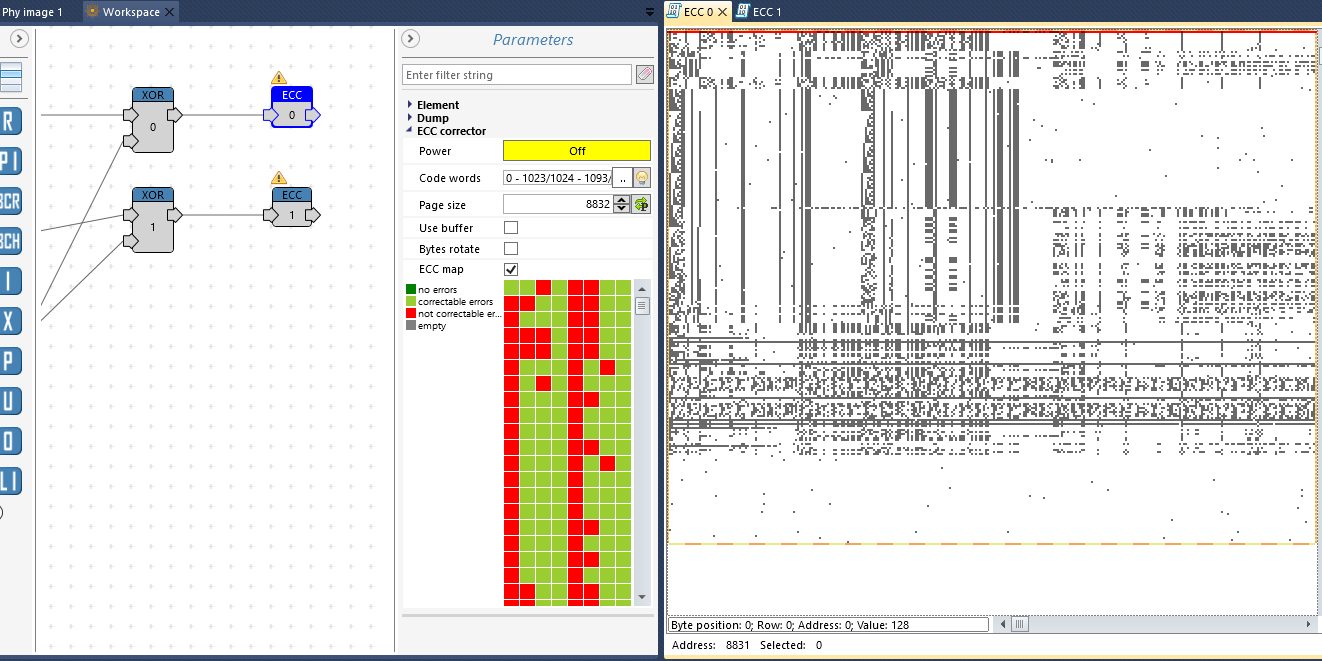1322x661 pixels.
Task: Check the Bytes rotate option
Action: click(x=511, y=249)
